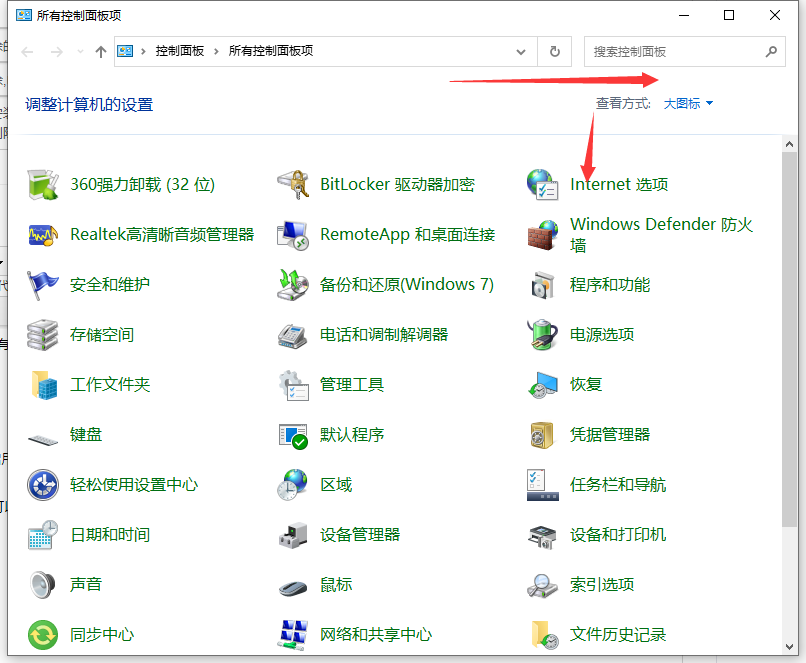Image resolution: width=806 pixels, height=663 pixels.
Task: Open the 设备管理器 link
Action: click(360, 535)
